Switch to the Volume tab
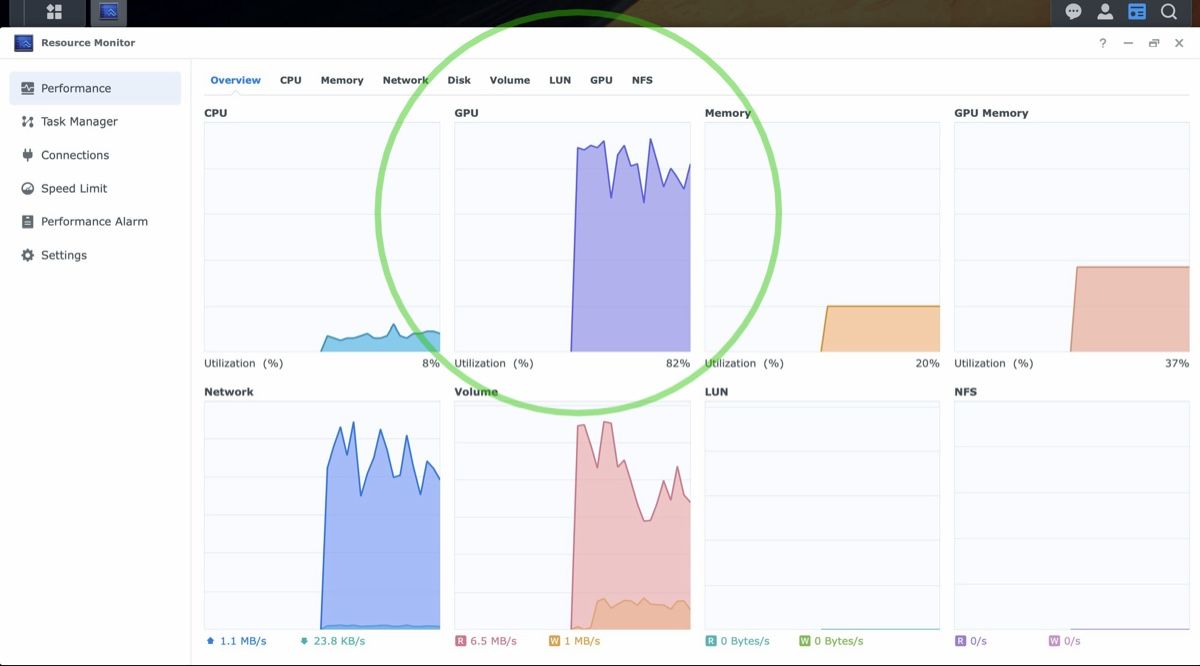Viewport: 1200px width, 666px height. 510,80
